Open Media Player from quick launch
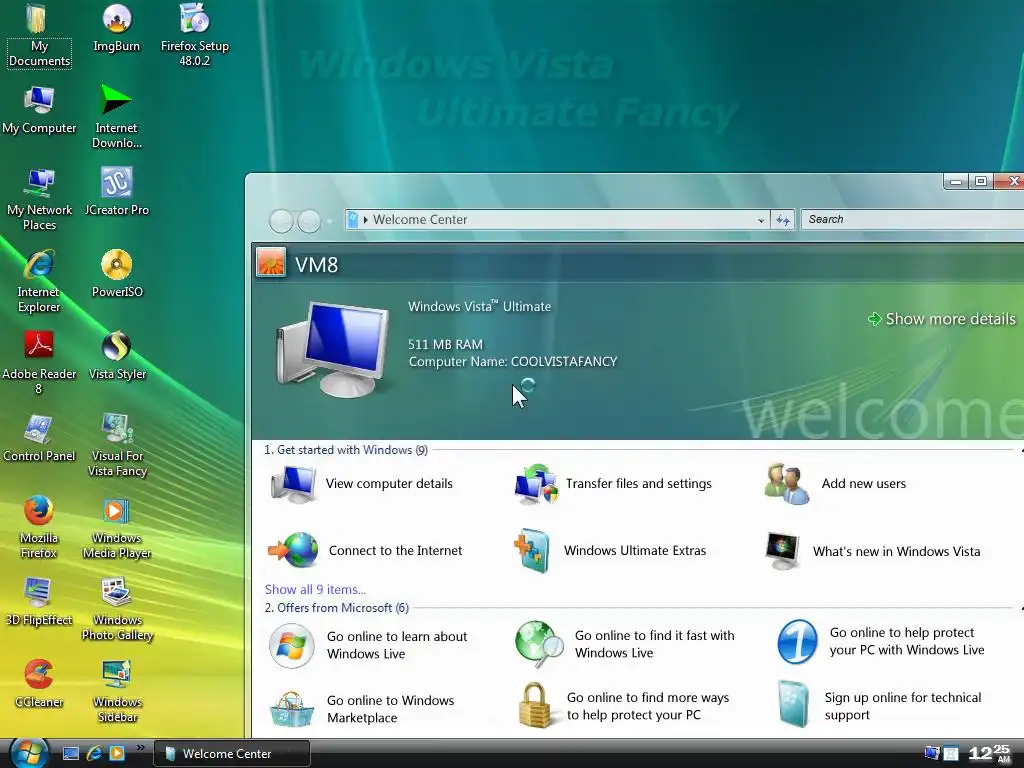The image size is (1024, 768). tap(117, 754)
